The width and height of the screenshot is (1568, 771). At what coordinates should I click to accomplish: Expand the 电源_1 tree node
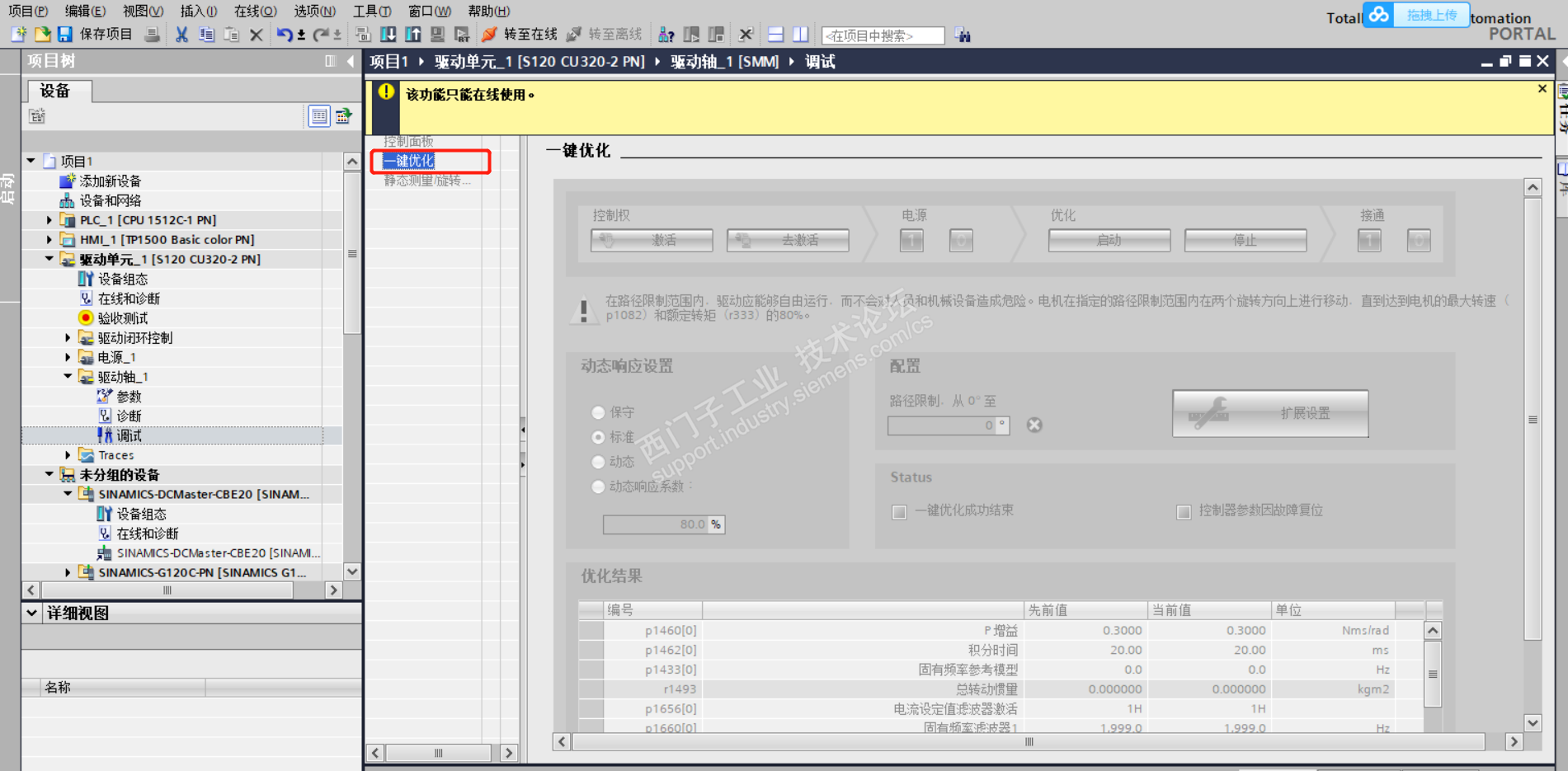(68, 357)
